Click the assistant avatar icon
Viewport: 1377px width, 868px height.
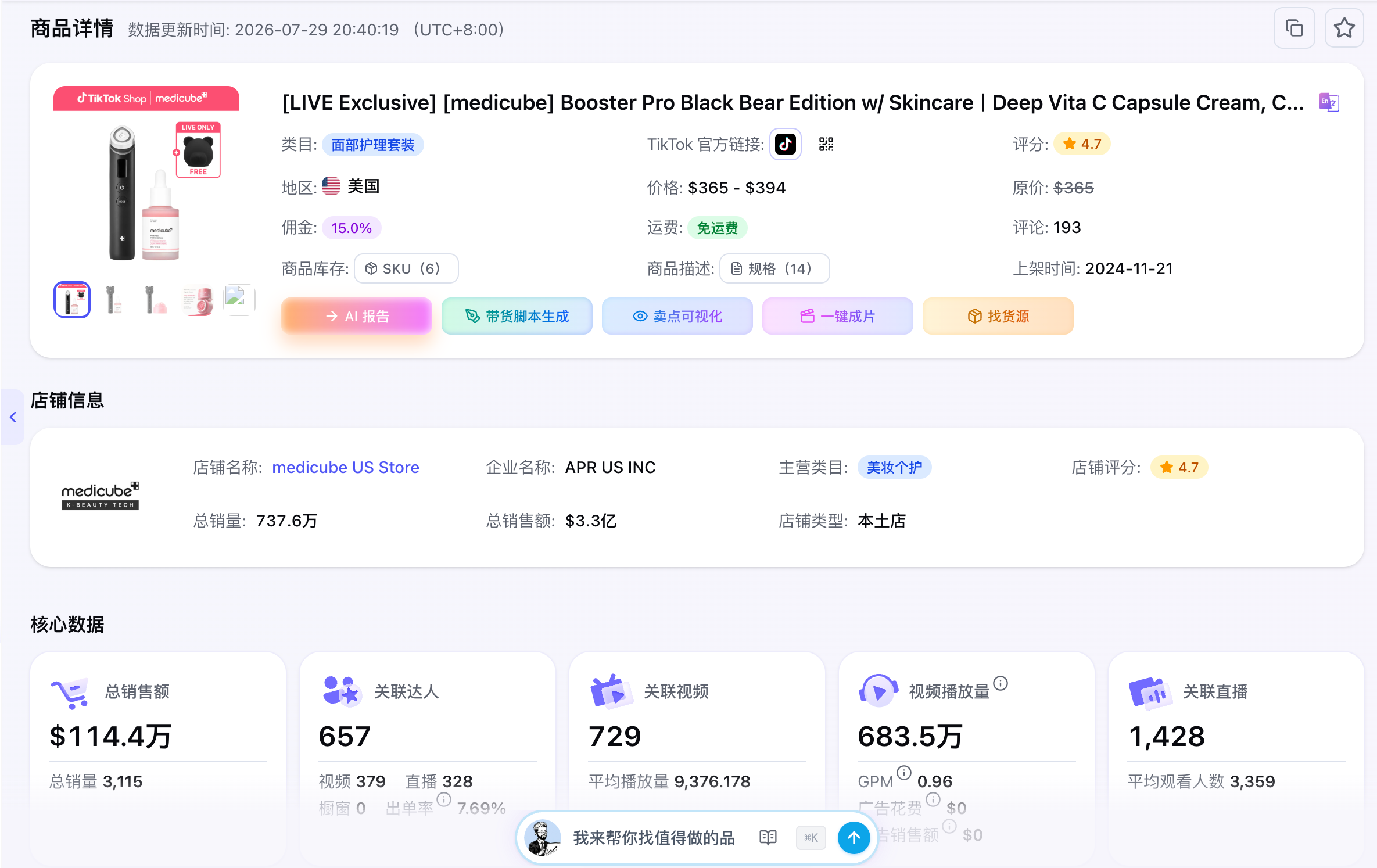point(542,837)
